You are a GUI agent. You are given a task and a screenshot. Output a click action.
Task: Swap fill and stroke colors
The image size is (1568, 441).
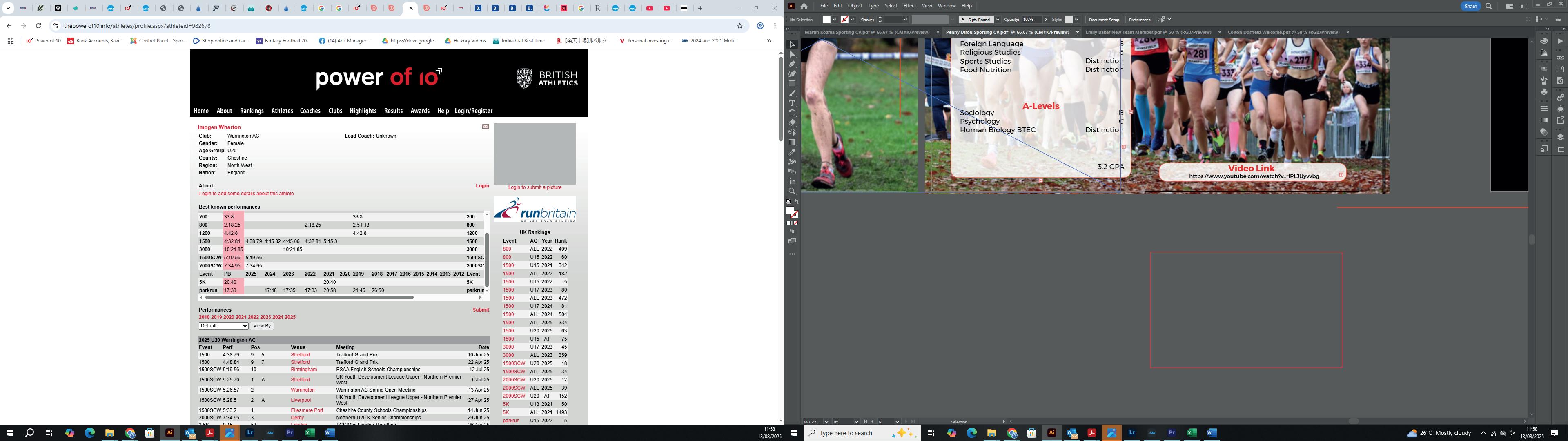797,202
